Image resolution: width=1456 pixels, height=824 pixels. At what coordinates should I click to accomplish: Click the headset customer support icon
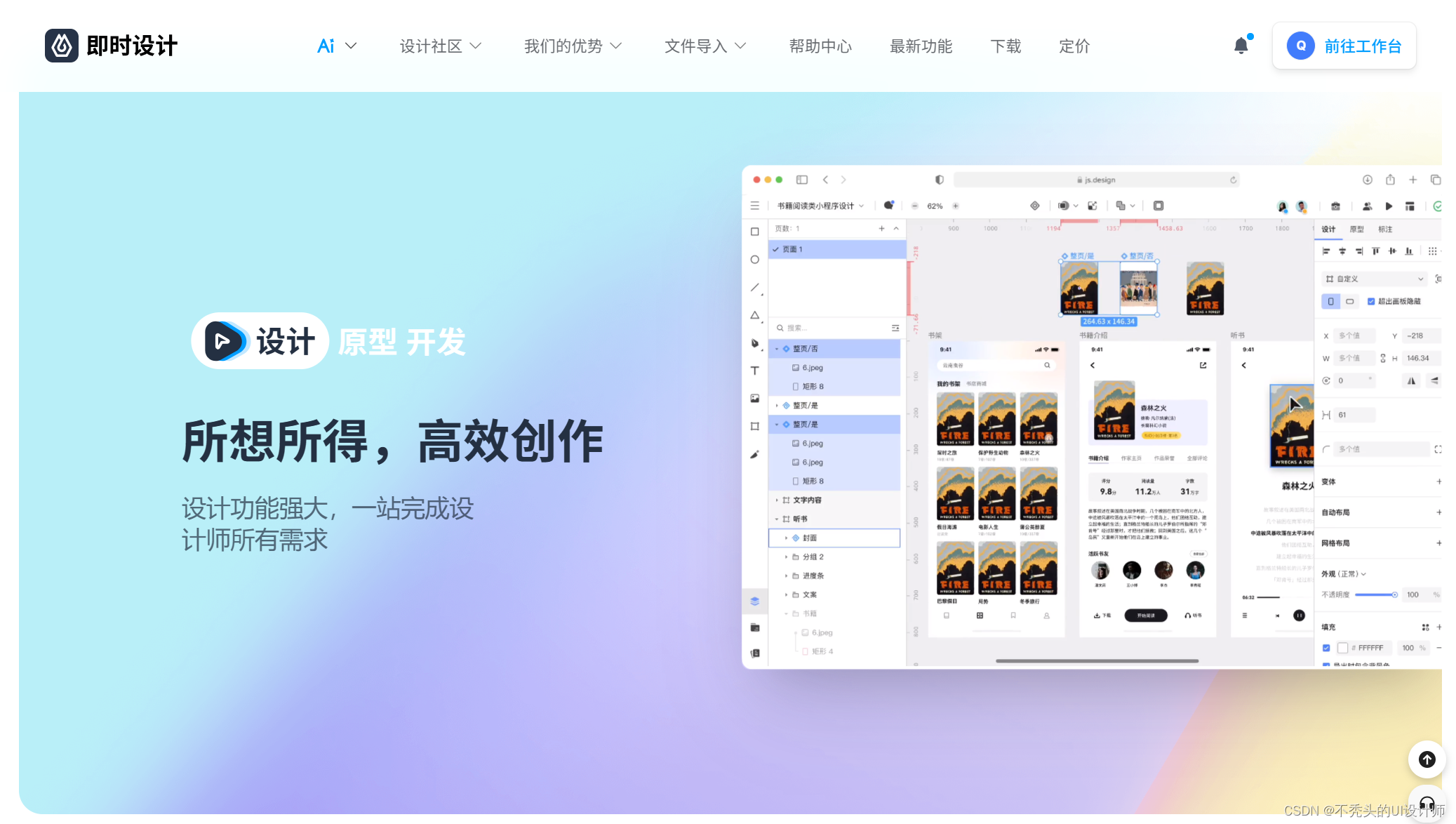tap(1427, 804)
